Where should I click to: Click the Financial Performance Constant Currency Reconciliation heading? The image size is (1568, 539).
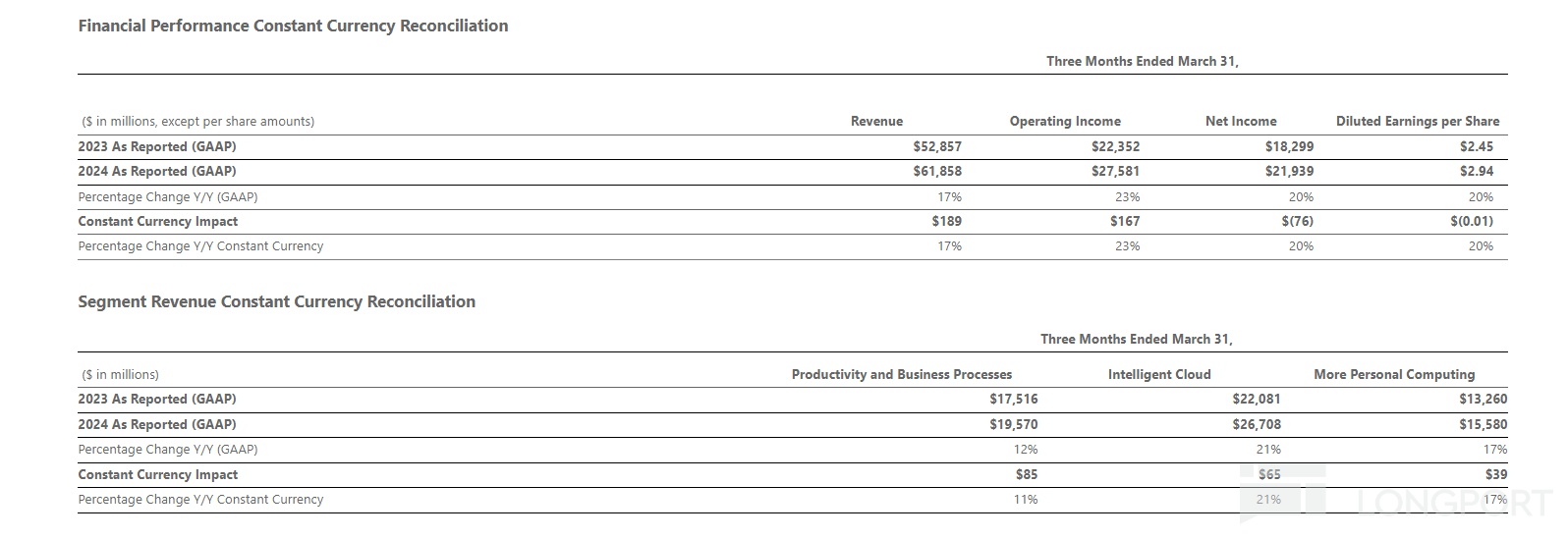(x=293, y=26)
